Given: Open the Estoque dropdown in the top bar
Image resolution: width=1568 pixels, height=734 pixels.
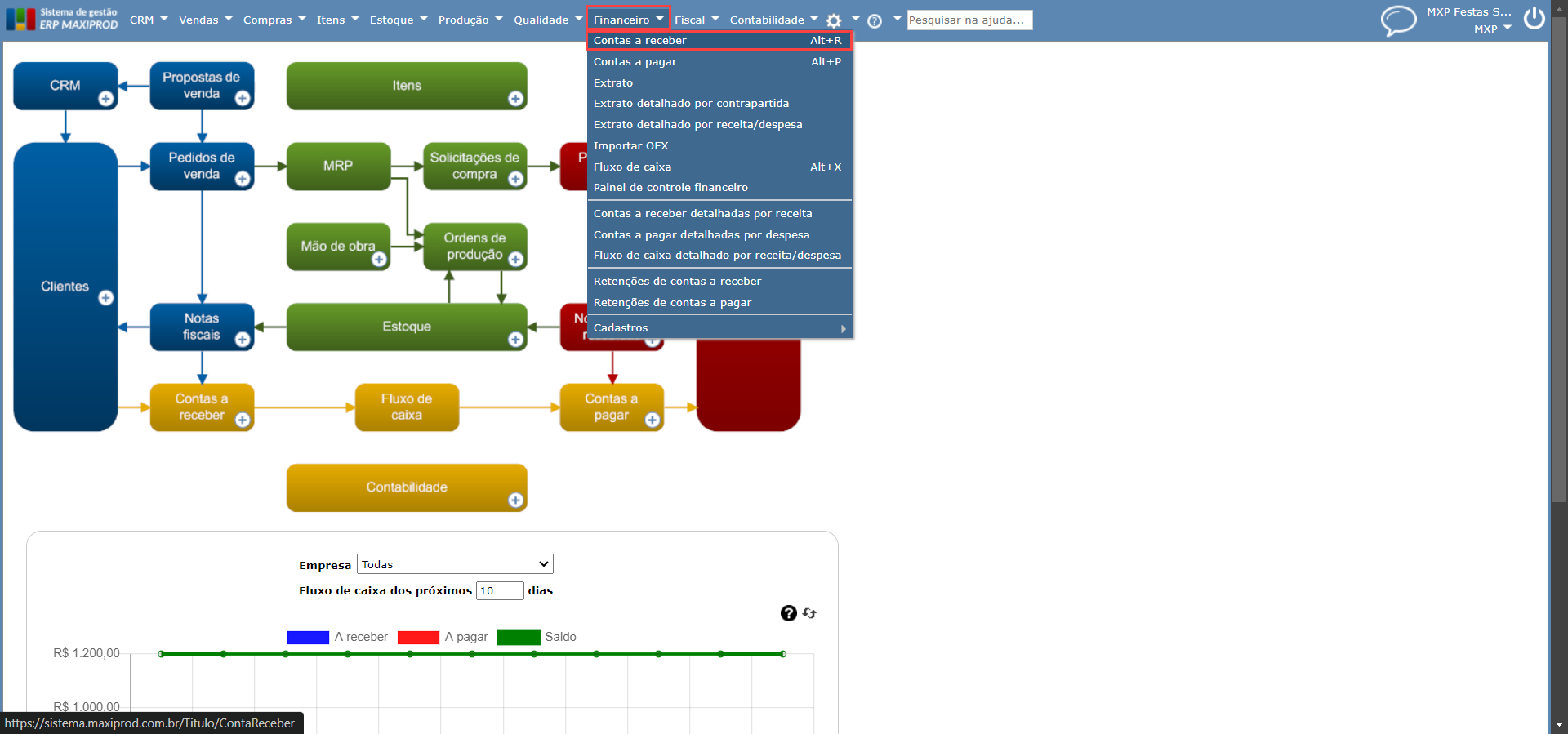Looking at the screenshot, I should tap(399, 20).
